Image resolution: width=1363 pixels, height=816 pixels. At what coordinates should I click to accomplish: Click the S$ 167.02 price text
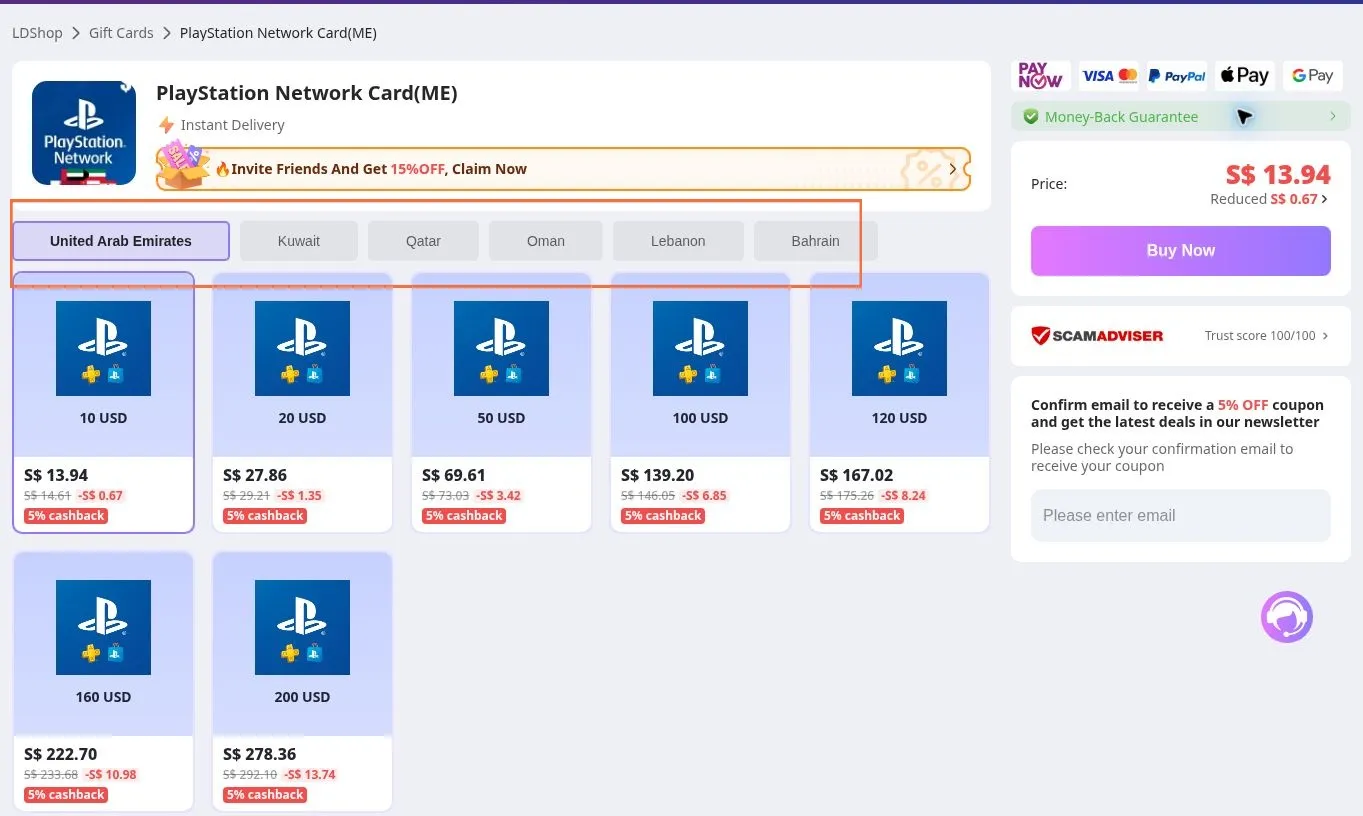tap(856, 475)
